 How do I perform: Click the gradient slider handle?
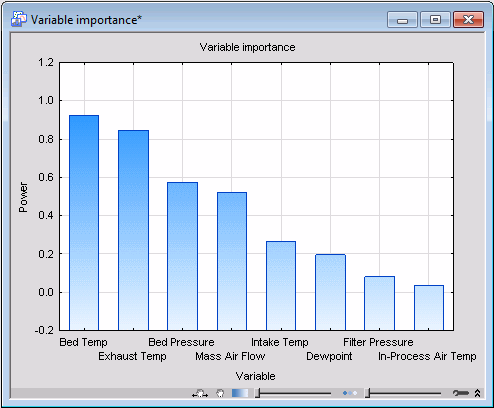pyautogui.click(x=257, y=393)
